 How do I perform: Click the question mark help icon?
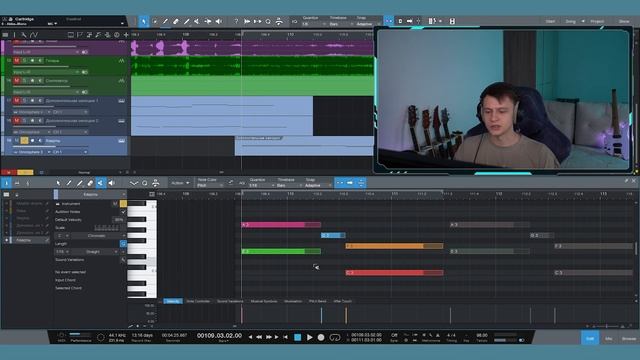(236, 21)
